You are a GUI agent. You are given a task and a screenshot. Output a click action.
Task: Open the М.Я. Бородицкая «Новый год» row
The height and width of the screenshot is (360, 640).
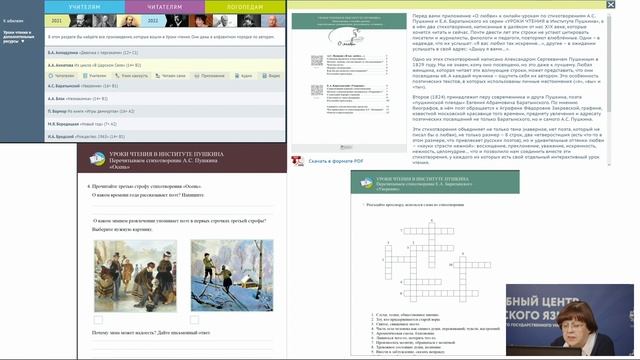(x=165, y=124)
